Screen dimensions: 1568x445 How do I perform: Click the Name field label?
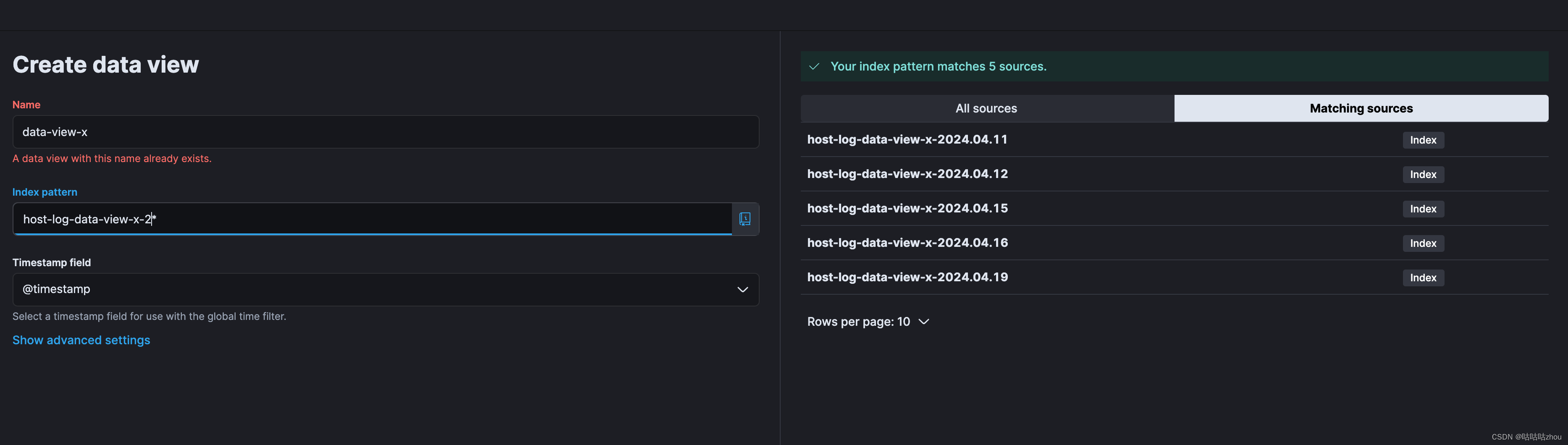tap(26, 105)
